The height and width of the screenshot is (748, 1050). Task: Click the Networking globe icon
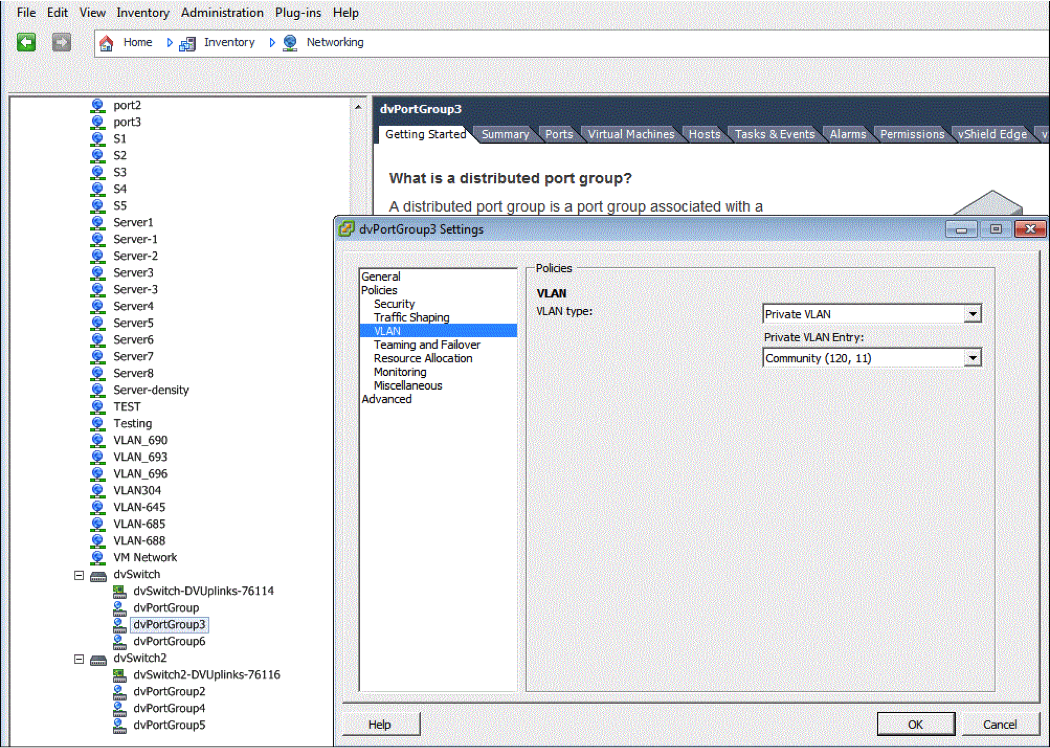pyautogui.click(x=290, y=43)
